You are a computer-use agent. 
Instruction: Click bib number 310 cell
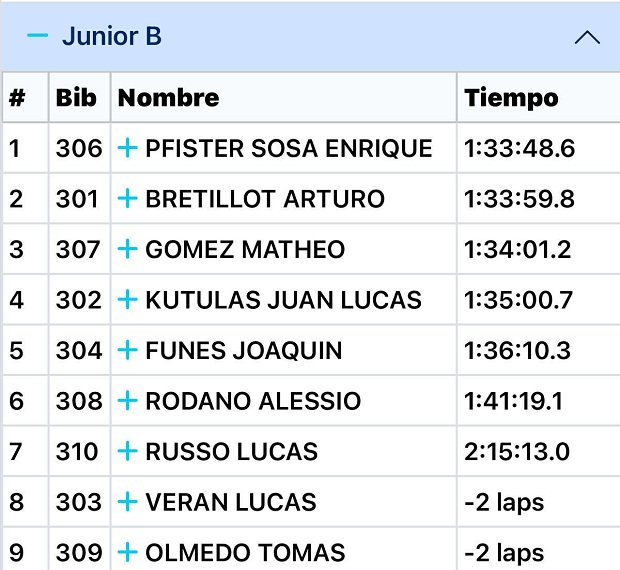tap(78, 452)
